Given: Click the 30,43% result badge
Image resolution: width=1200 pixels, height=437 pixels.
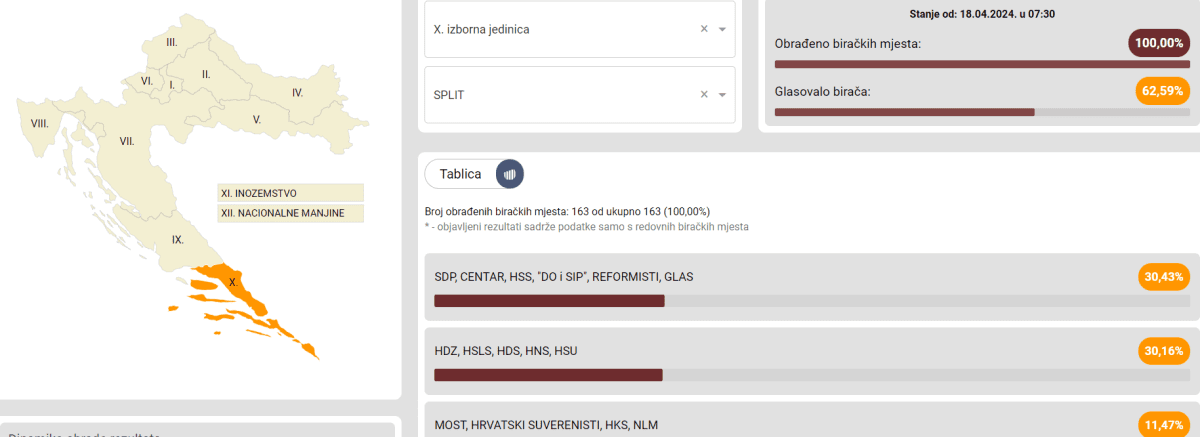Looking at the screenshot, I should click(1163, 277).
